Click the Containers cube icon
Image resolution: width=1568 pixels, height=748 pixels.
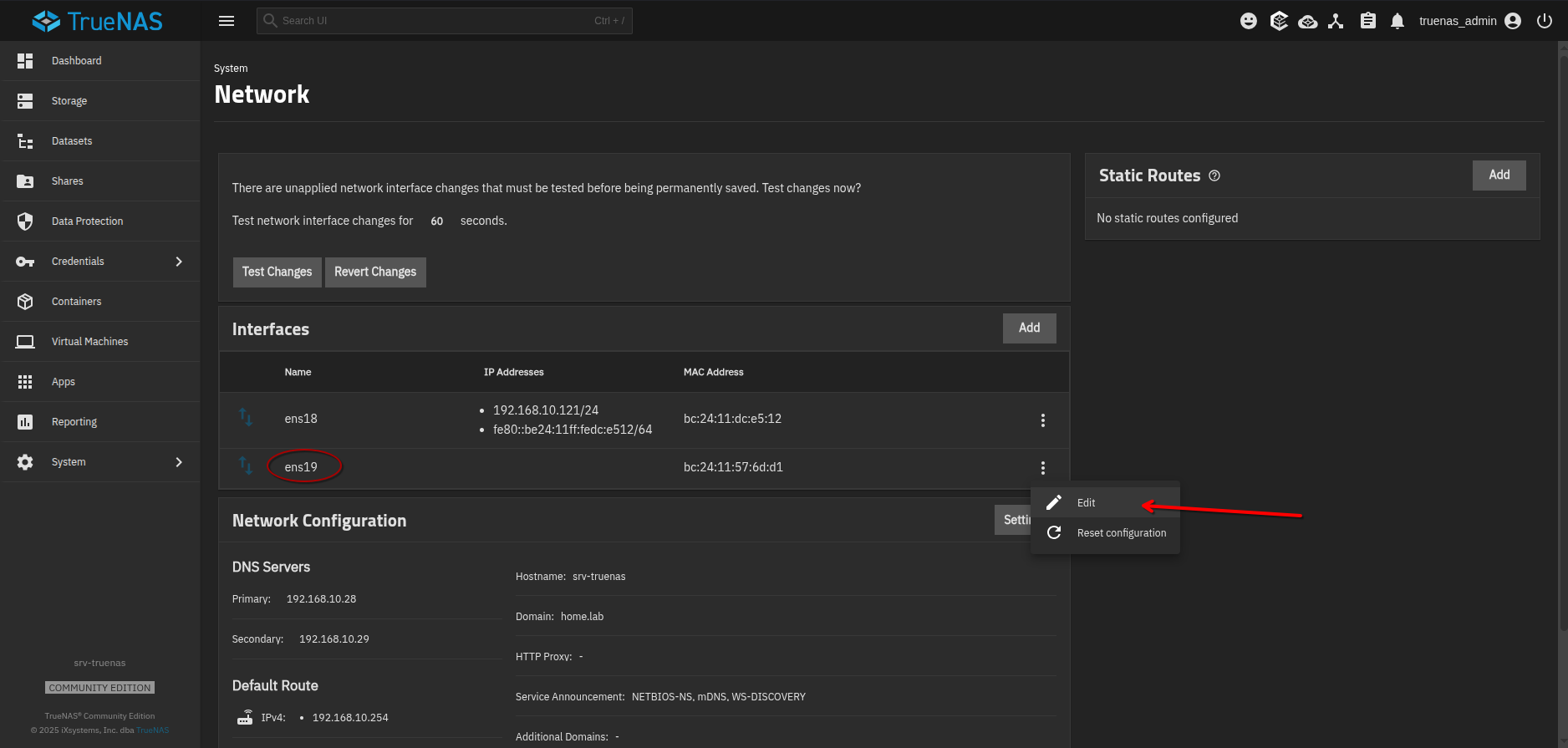tap(25, 302)
